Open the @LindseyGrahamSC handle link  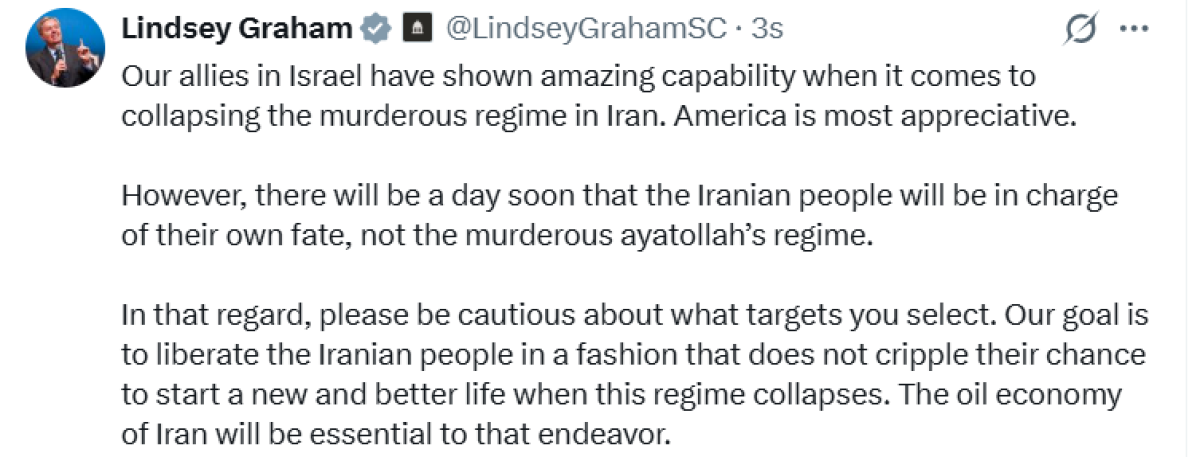coord(584,30)
